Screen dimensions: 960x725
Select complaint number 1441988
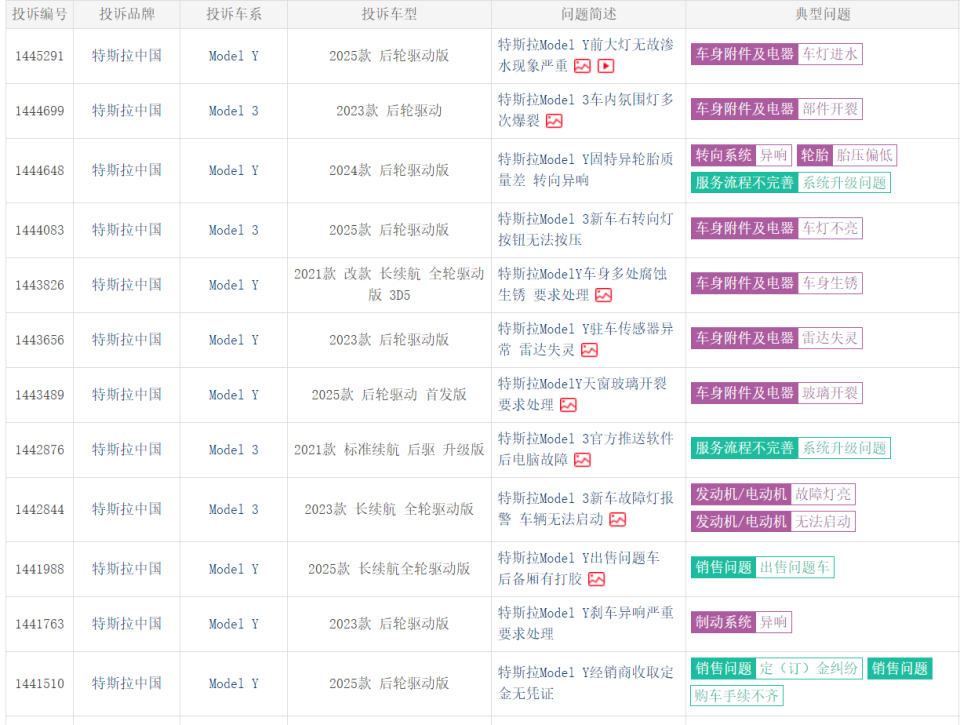pyautogui.click(x=40, y=569)
